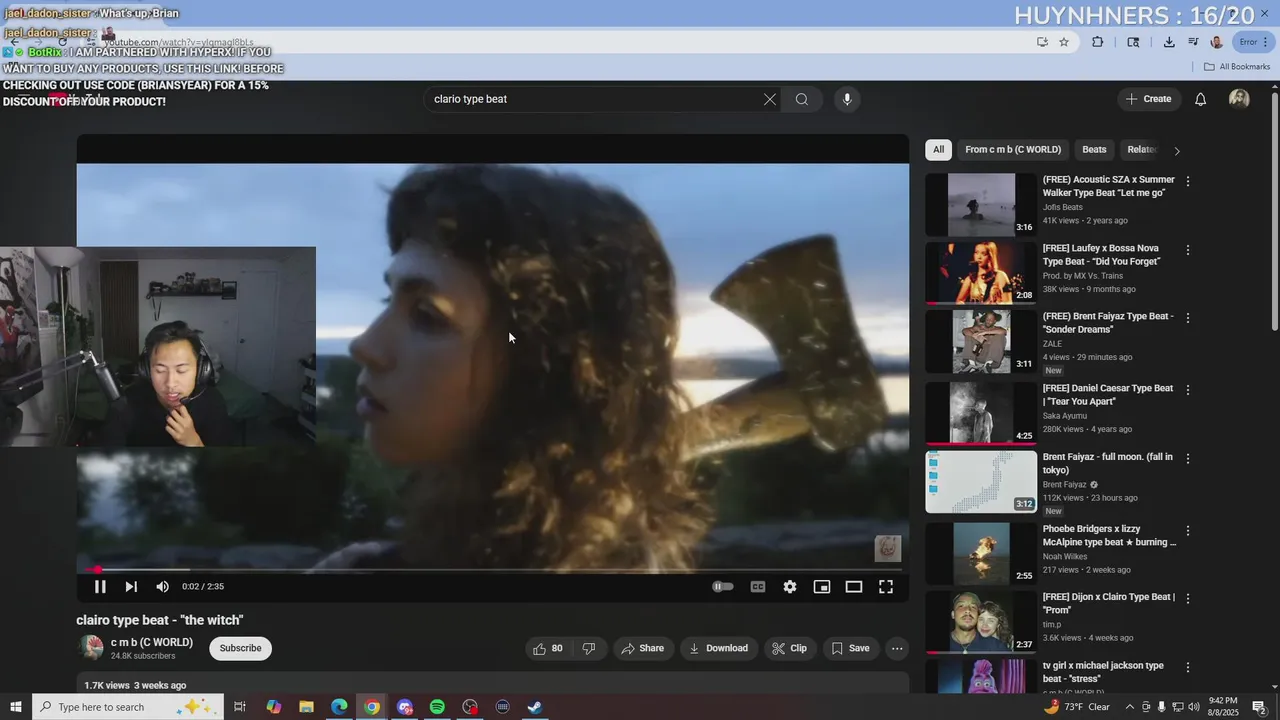Open Dijon x Clairo "Prom" thumbnail
The height and width of the screenshot is (720, 1280).
coord(981,622)
